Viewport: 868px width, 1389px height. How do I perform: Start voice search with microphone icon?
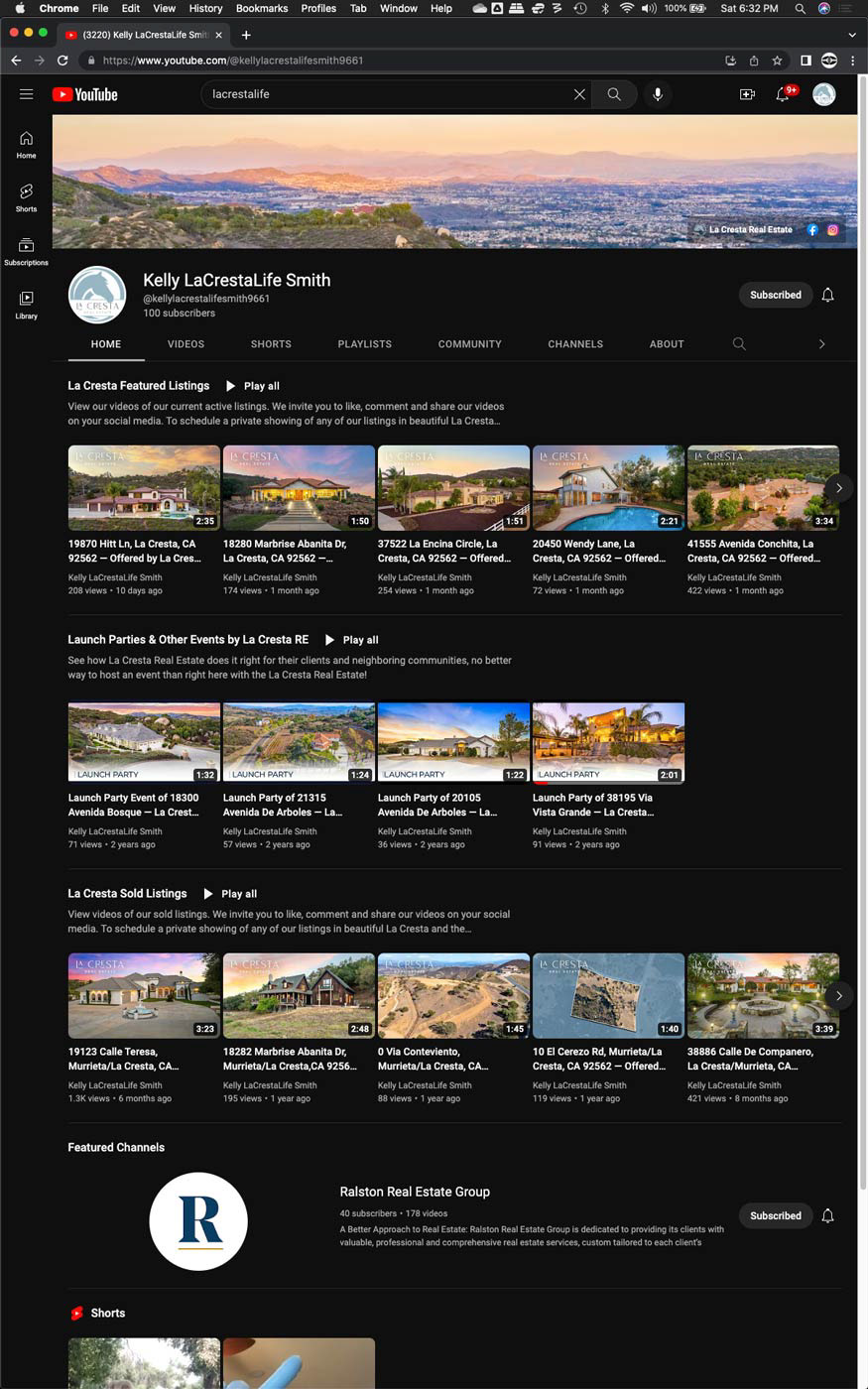(x=657, y=94)
